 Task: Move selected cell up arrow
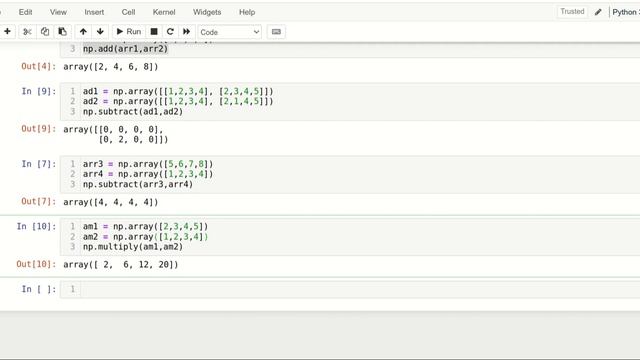[x=83, y=31]
